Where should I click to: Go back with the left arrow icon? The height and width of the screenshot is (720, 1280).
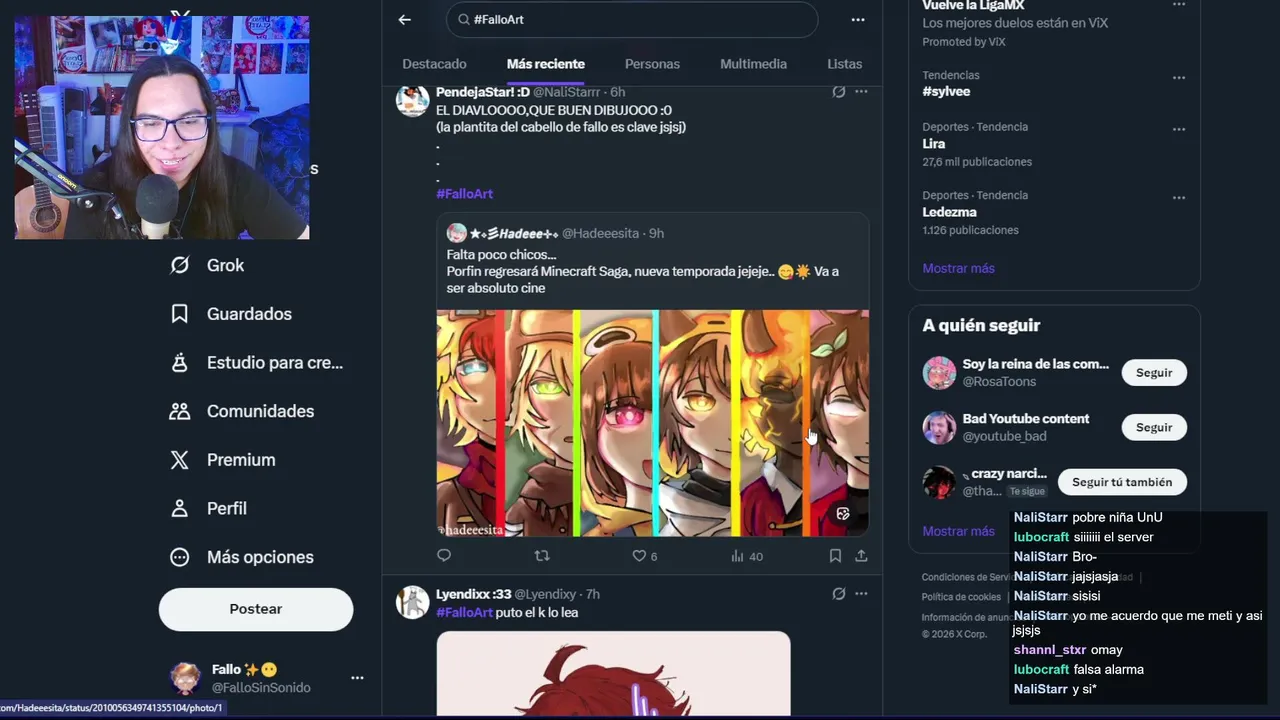pyautogui.click(x=404, y=19)
